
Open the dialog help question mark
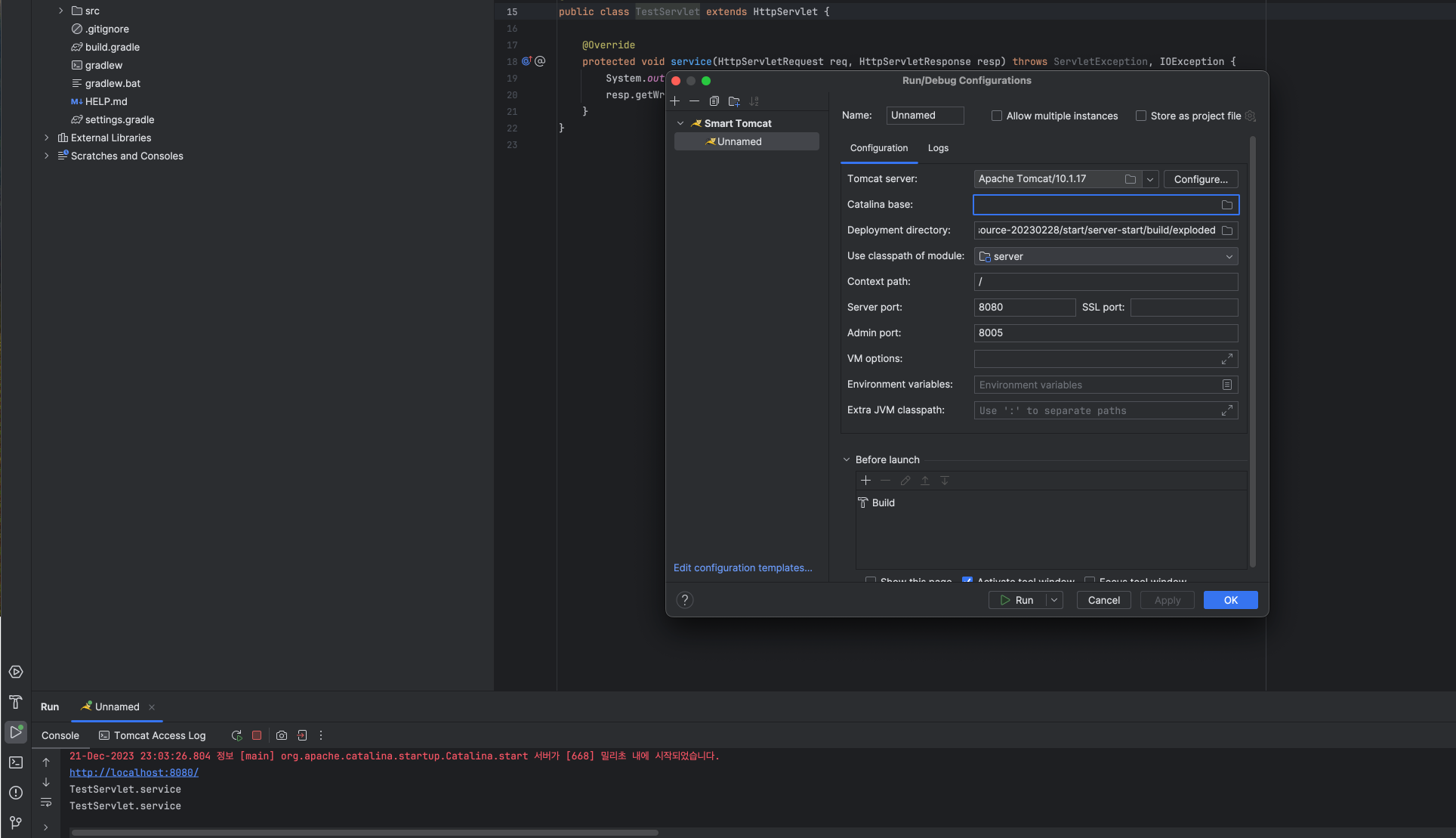coord(685,600)
